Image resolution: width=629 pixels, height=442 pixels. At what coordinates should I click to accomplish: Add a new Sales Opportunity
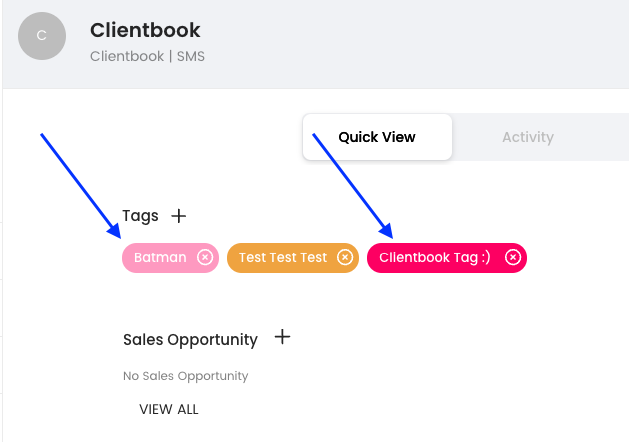283,338
